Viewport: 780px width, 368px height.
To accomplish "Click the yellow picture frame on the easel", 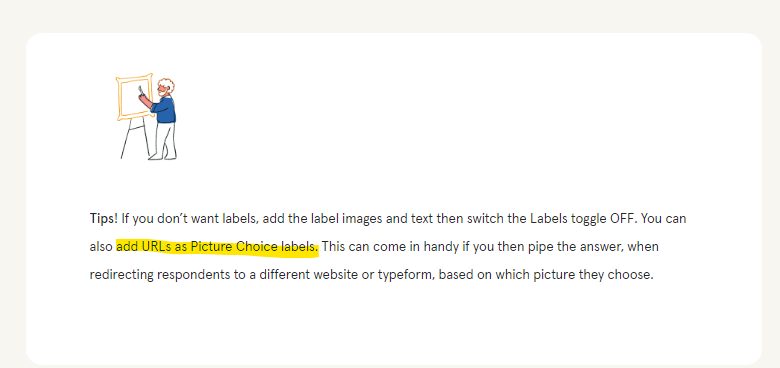I will 134,97.
